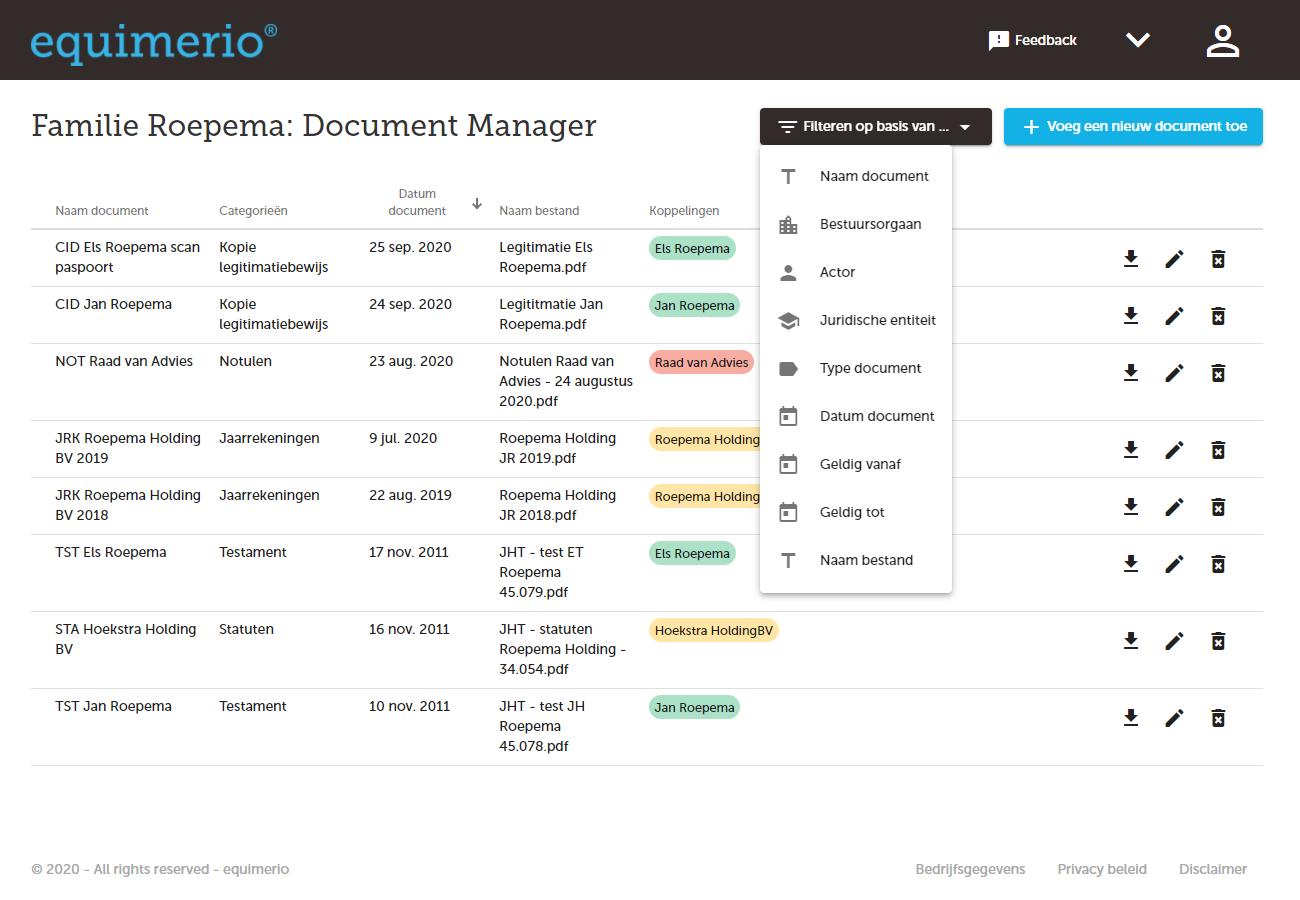
Task: Download the JRK Roepema Holding BV 2019 file
Action: 1131,450
